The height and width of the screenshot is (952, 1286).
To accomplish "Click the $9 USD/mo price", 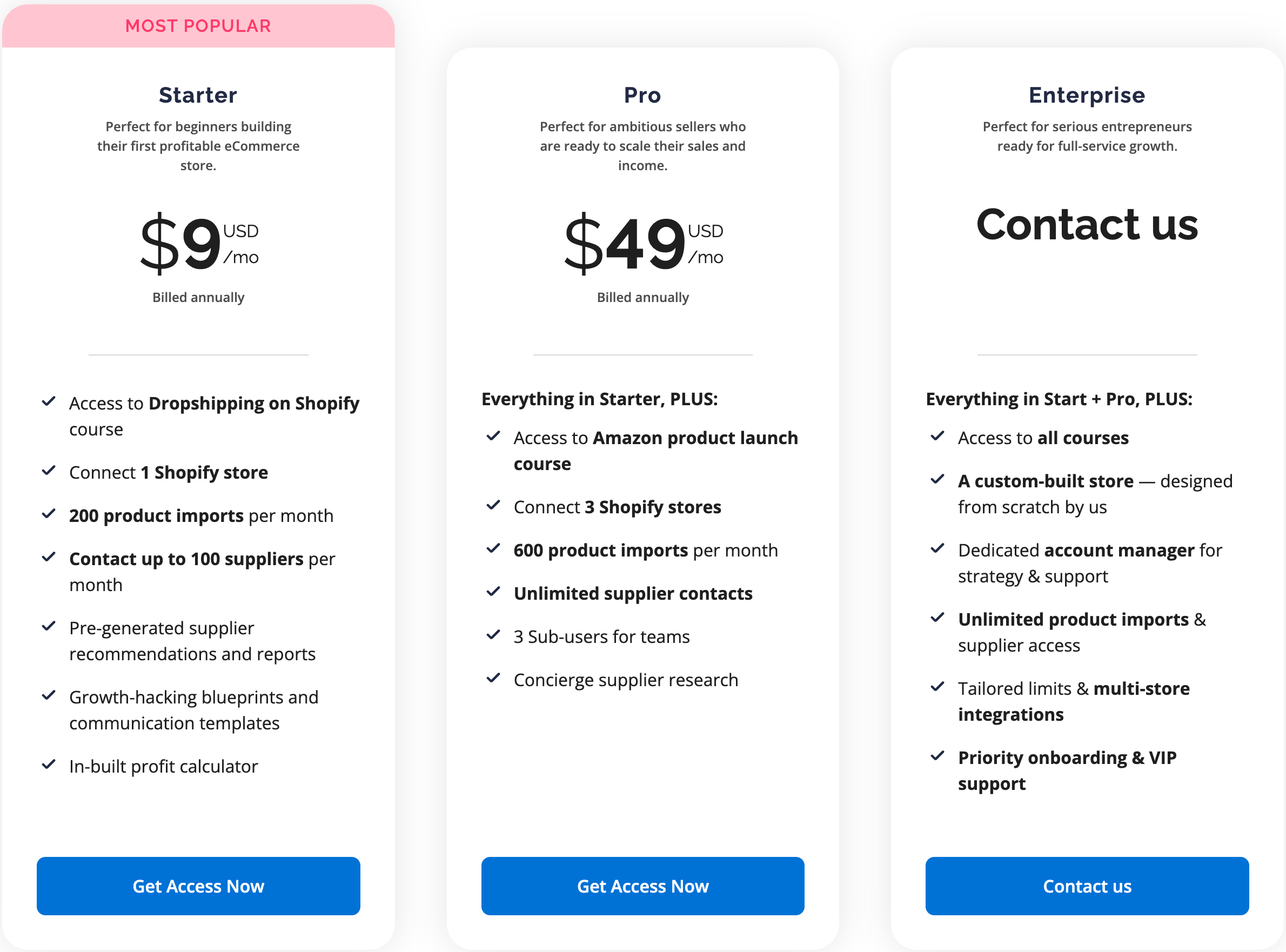I will click(x=199, y=243).
